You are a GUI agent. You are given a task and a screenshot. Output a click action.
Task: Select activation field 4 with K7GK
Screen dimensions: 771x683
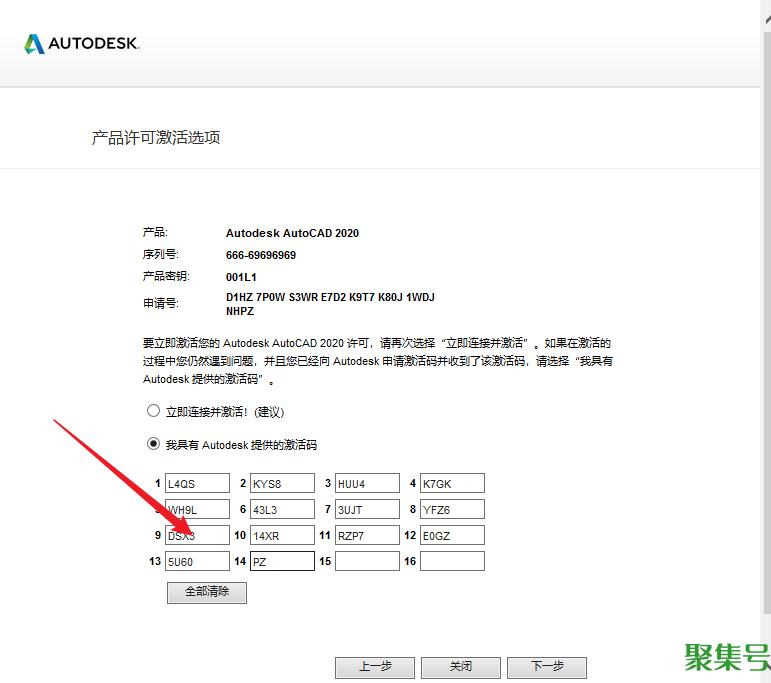(452, 484)
